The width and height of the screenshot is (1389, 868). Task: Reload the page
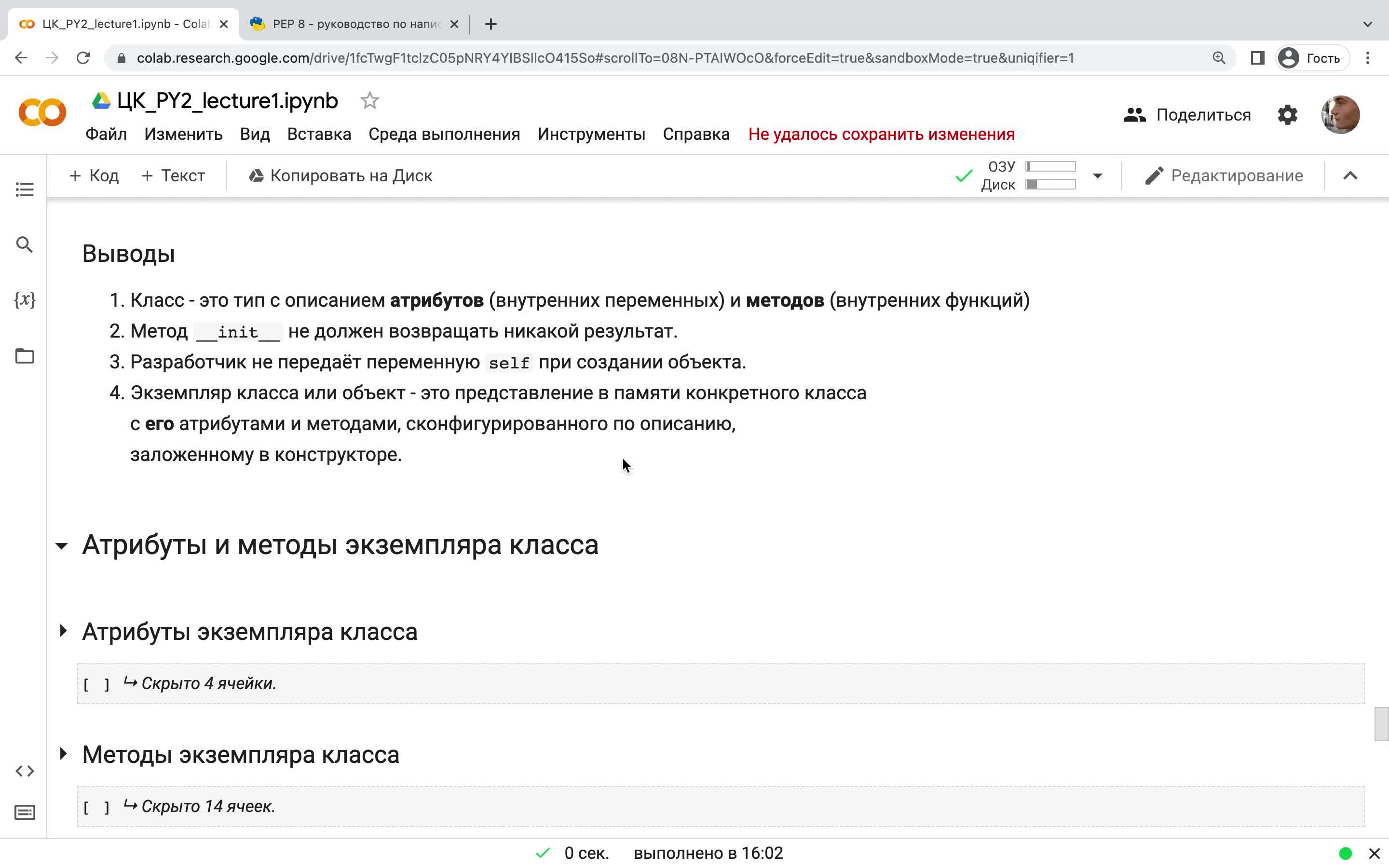[83, 58]
